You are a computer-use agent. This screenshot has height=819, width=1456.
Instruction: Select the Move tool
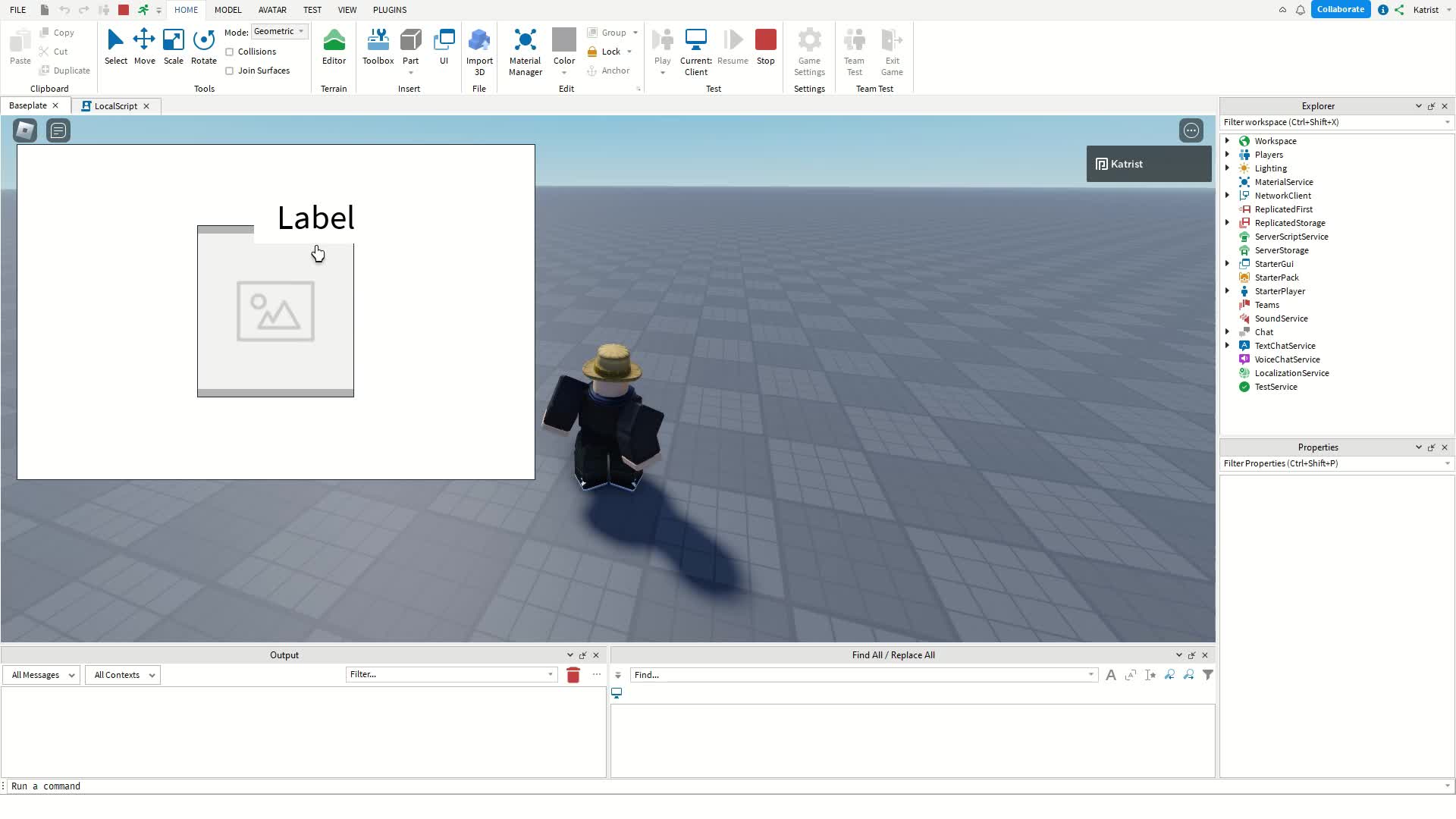(144, 47)
